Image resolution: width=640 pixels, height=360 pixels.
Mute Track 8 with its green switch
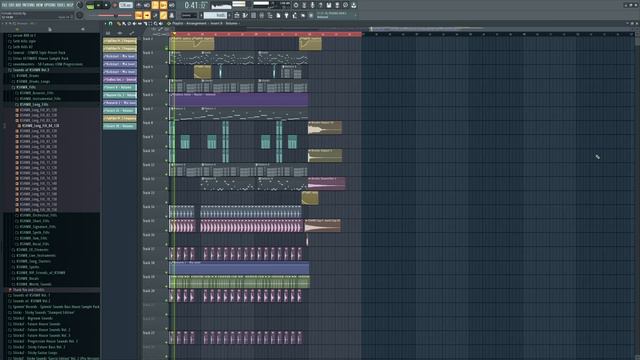[x=167, y=133]
